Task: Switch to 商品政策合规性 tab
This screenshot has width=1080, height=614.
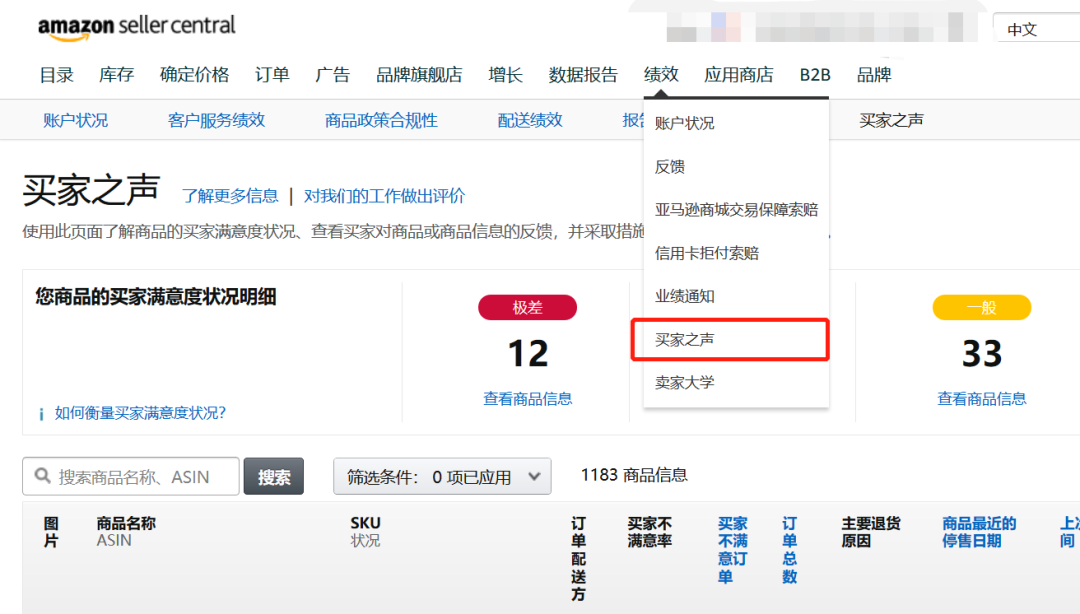Action: [382, 121]
